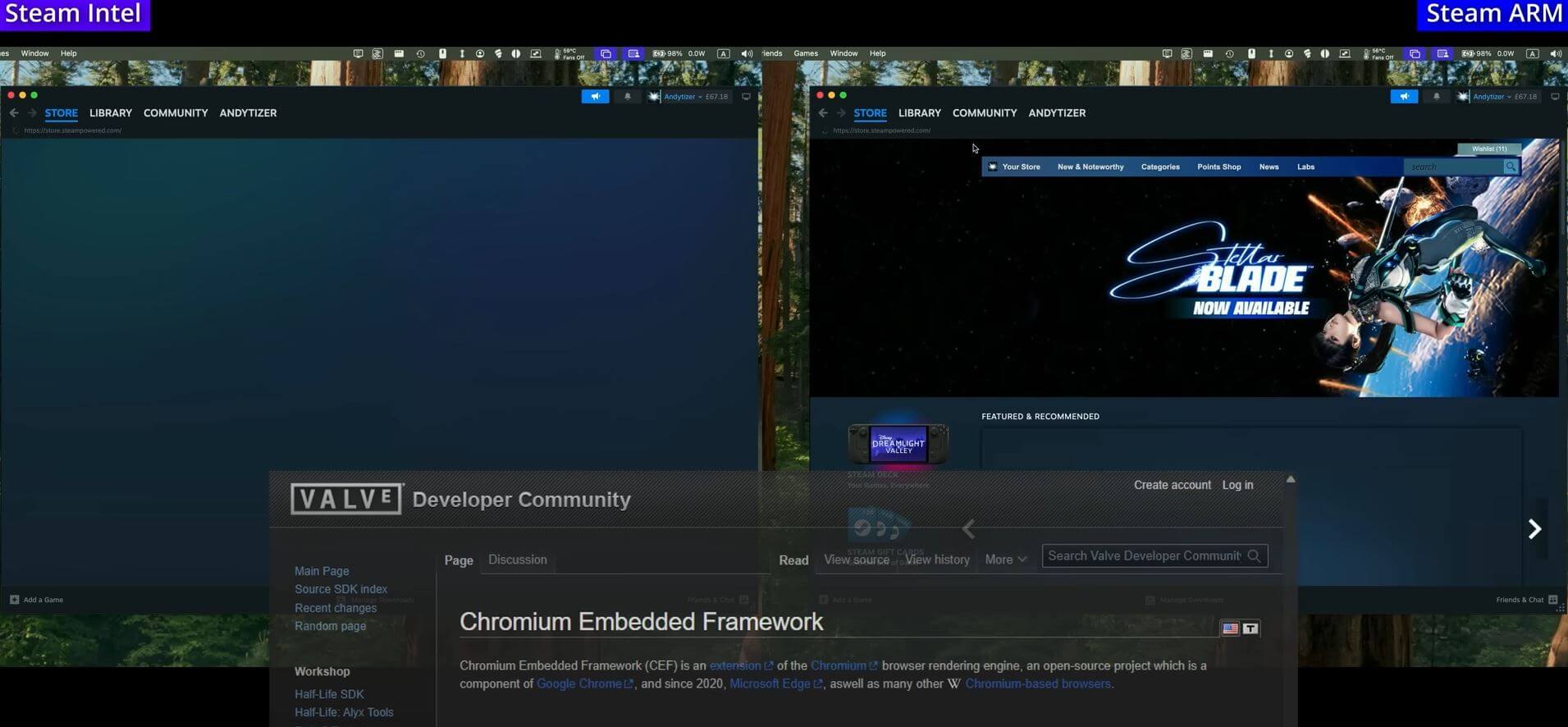This screenshot has height=727, width=1568.
Task: Open the New & Noteworthy store menu
Action: [x=1090, y=167]
